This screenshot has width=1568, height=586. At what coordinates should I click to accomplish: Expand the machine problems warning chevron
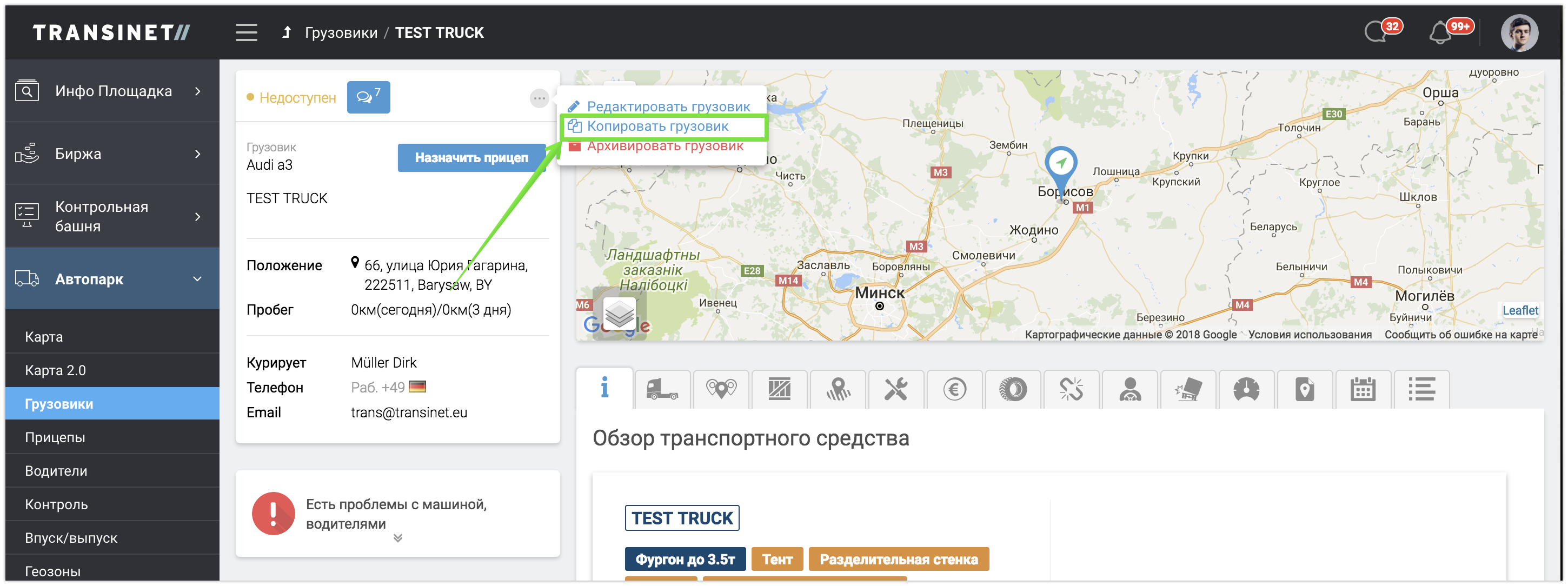tap(397, 538)
